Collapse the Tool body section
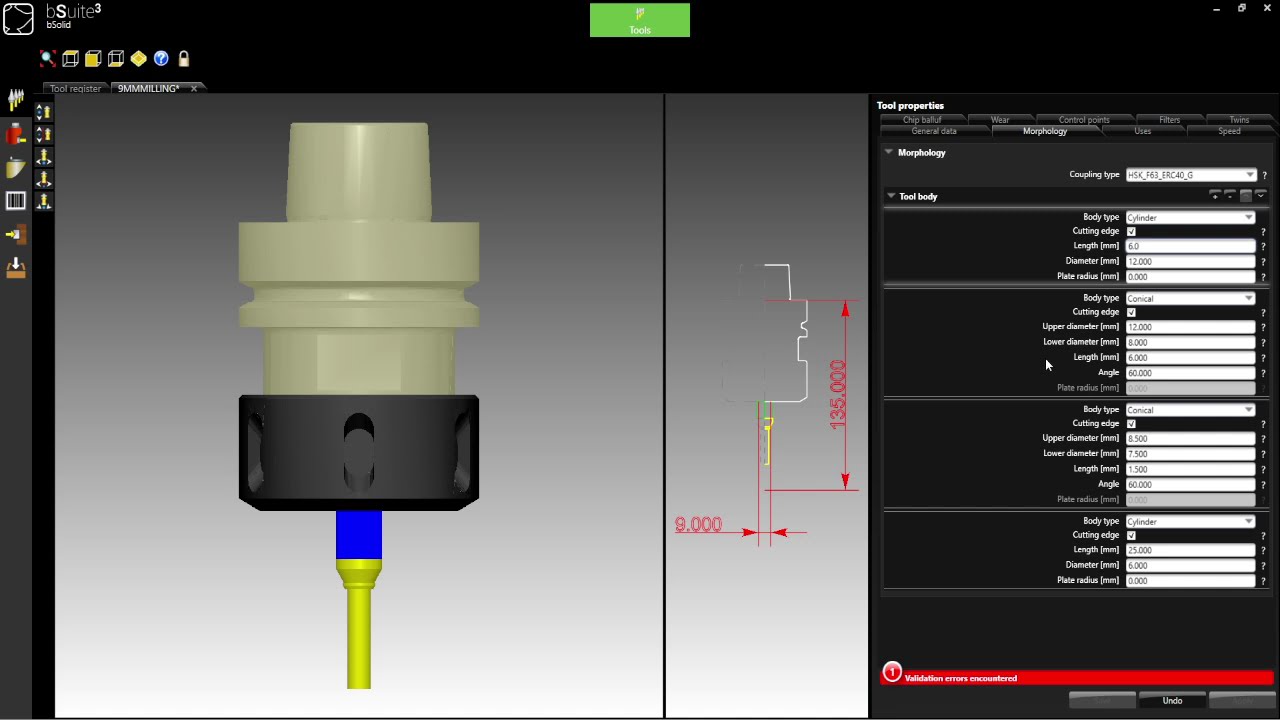Viewport: 1280px width, 720px height. point(891,196)
